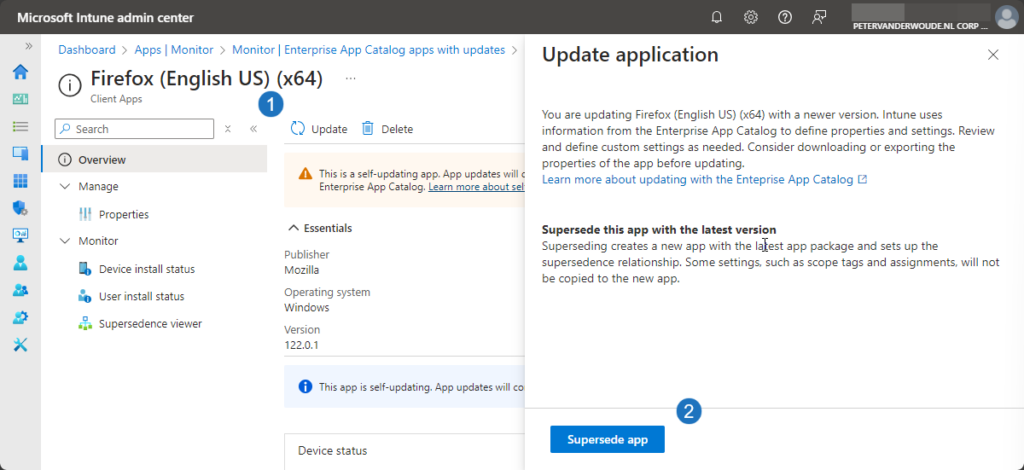Viewport: 1024px width, 470px height.
Task: Click the Update toolbar button
Action: (319, 129)
